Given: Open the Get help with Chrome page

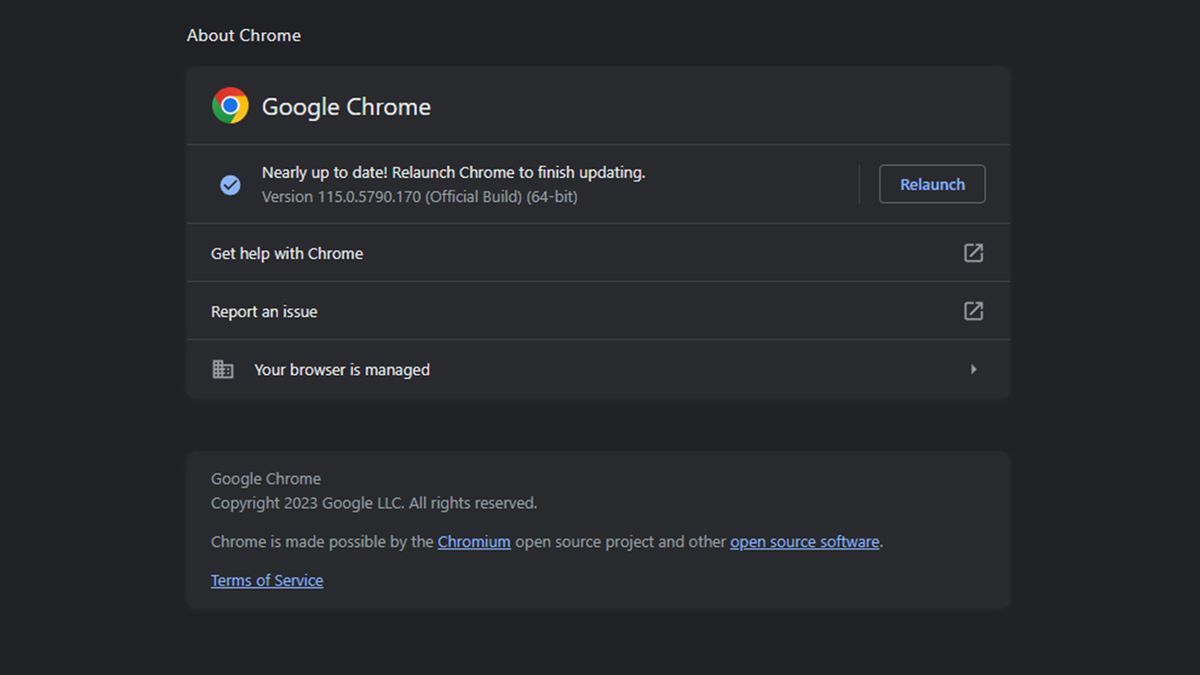Looking at the screenshot, I should tap(286, 253).
